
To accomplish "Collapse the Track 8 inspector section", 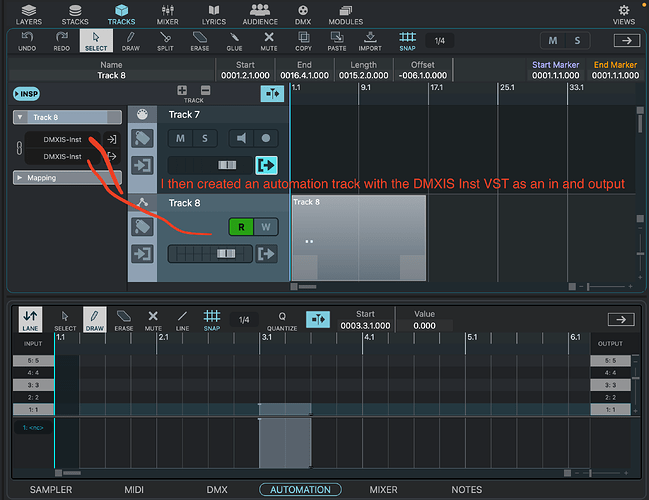I will (x=20, y=117).
